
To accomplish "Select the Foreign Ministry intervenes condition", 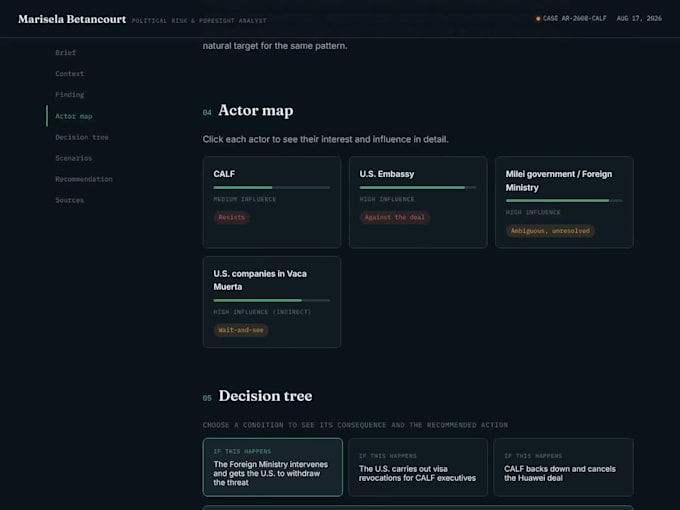I will click(272, 467).
